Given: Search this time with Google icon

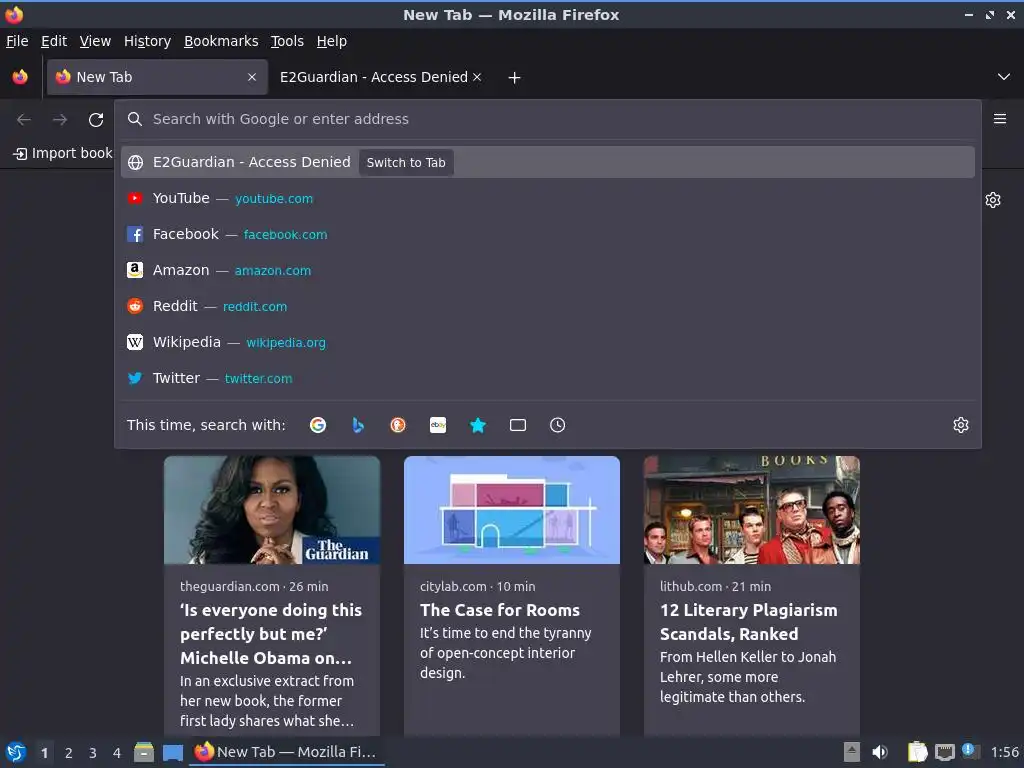Looking at the screenshot, I should pyautogui.click(x=318, y=425).
